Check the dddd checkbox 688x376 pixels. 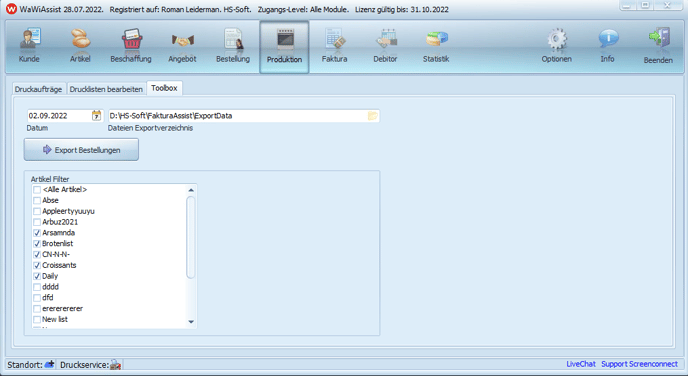tap(37, 287)
